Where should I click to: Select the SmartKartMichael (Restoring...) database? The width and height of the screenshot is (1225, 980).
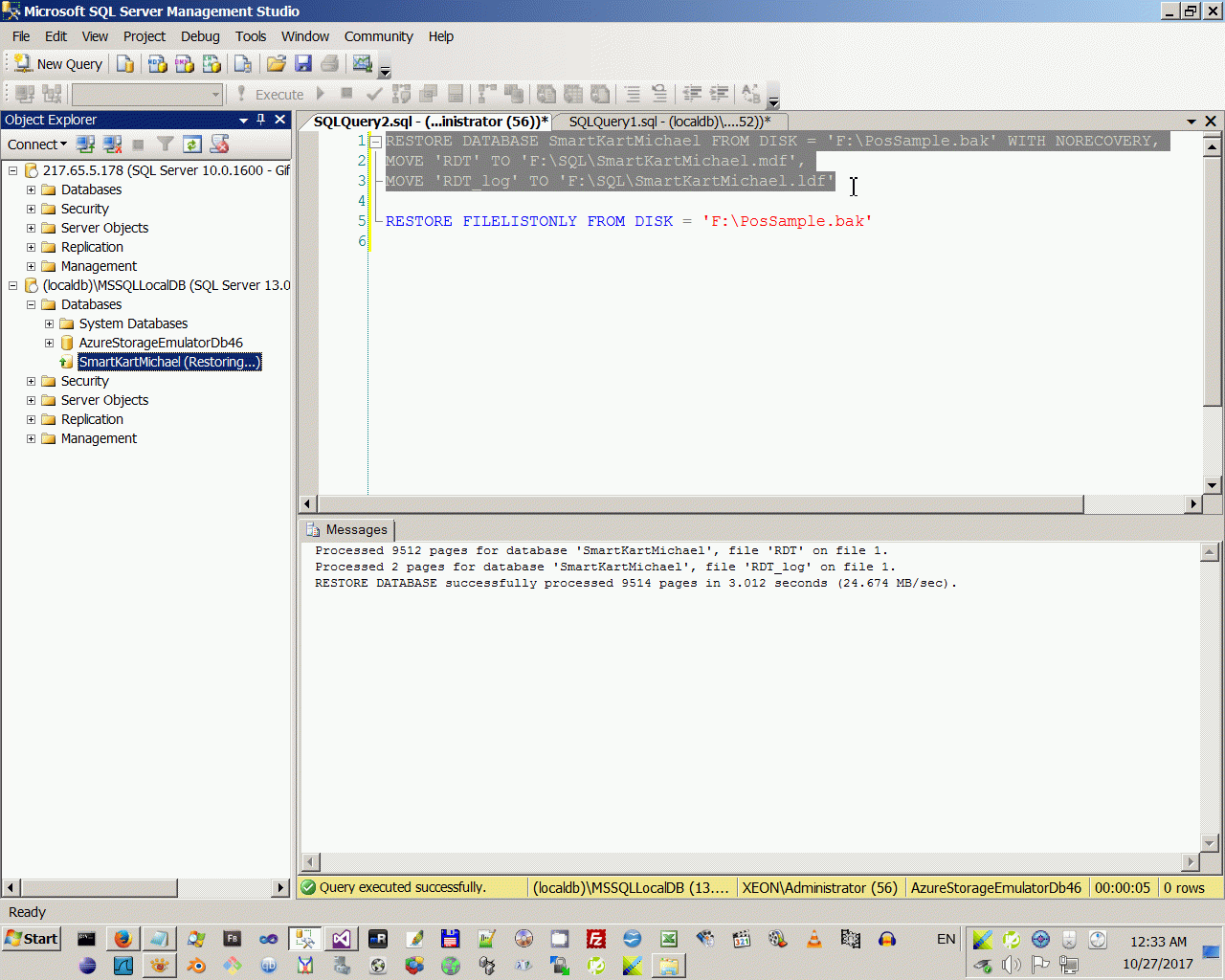pyautogui.click(x=169, y=362)
